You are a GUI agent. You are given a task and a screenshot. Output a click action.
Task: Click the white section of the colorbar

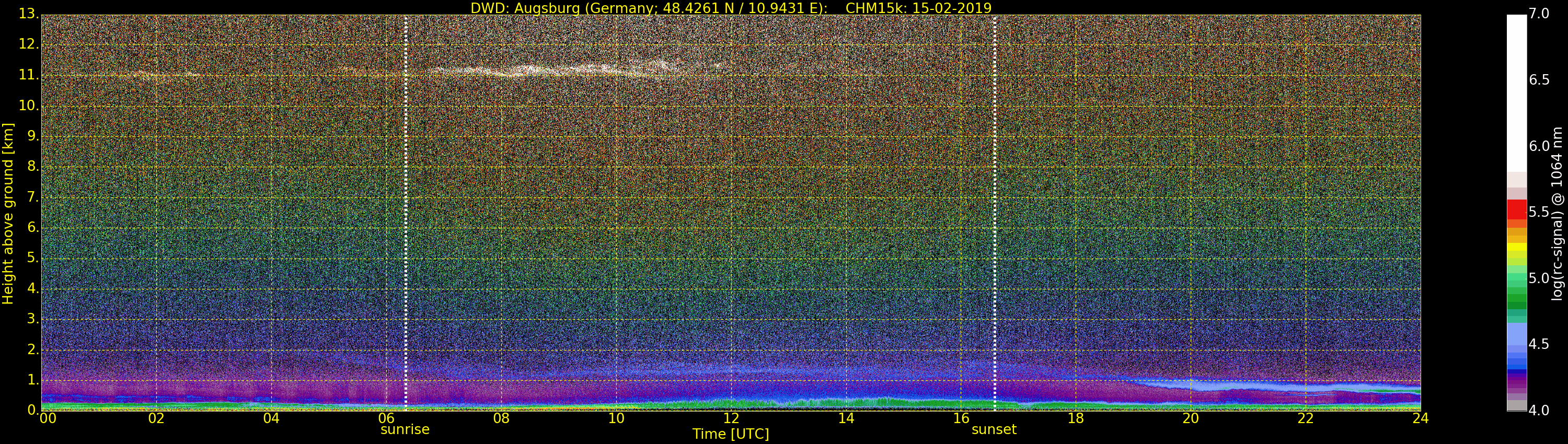click(1516, 93)
